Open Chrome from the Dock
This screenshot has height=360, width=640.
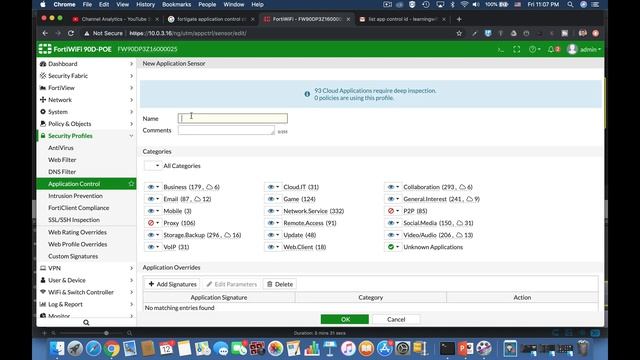[111, 349]
